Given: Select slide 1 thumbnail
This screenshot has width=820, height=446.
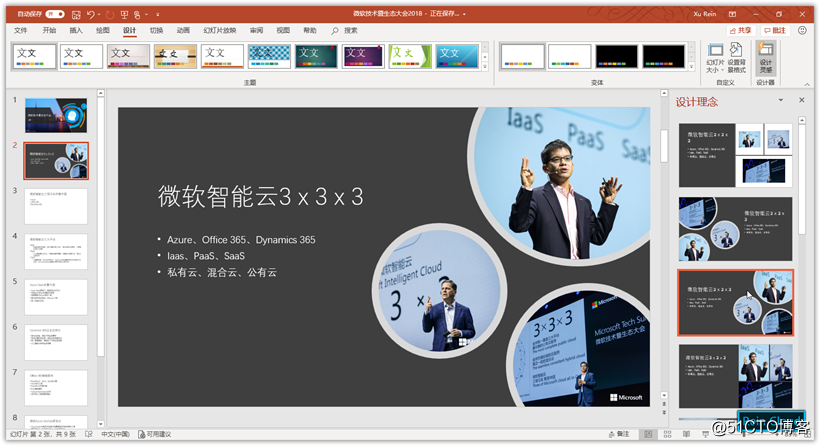Looking at the screenshot, I should pos(56,116).
